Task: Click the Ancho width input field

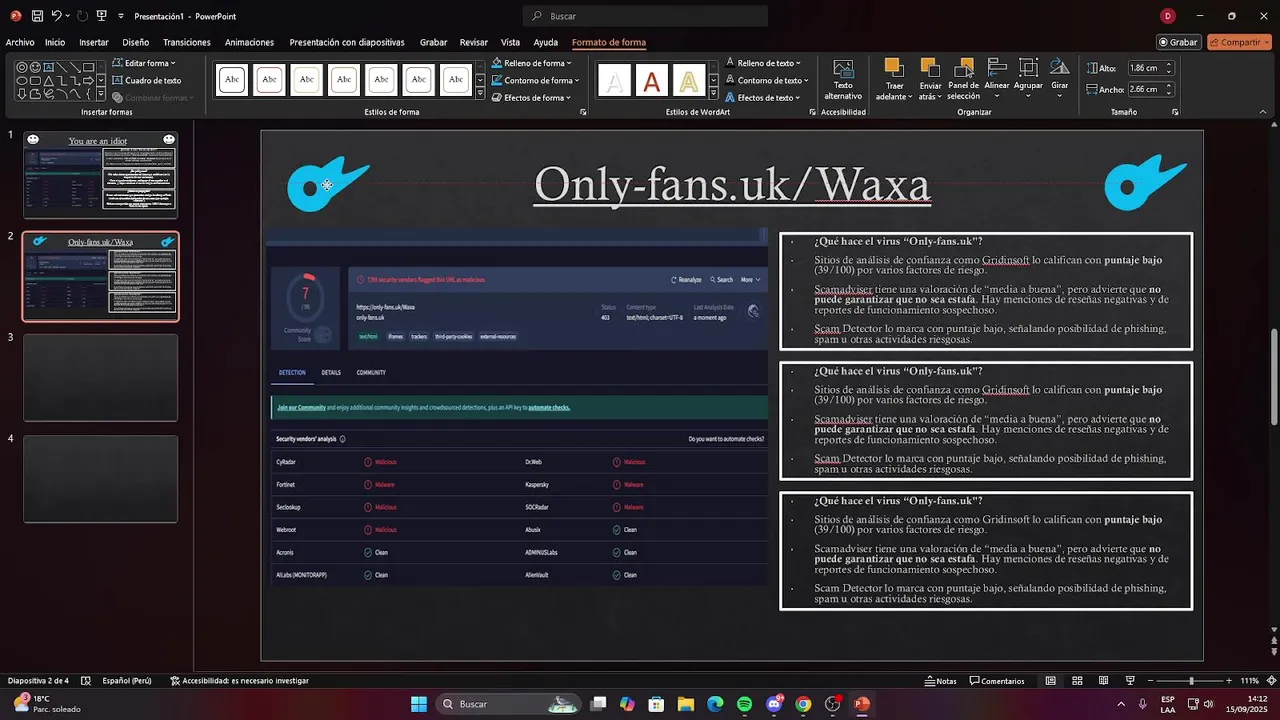Action: [x=1150, y=89]
